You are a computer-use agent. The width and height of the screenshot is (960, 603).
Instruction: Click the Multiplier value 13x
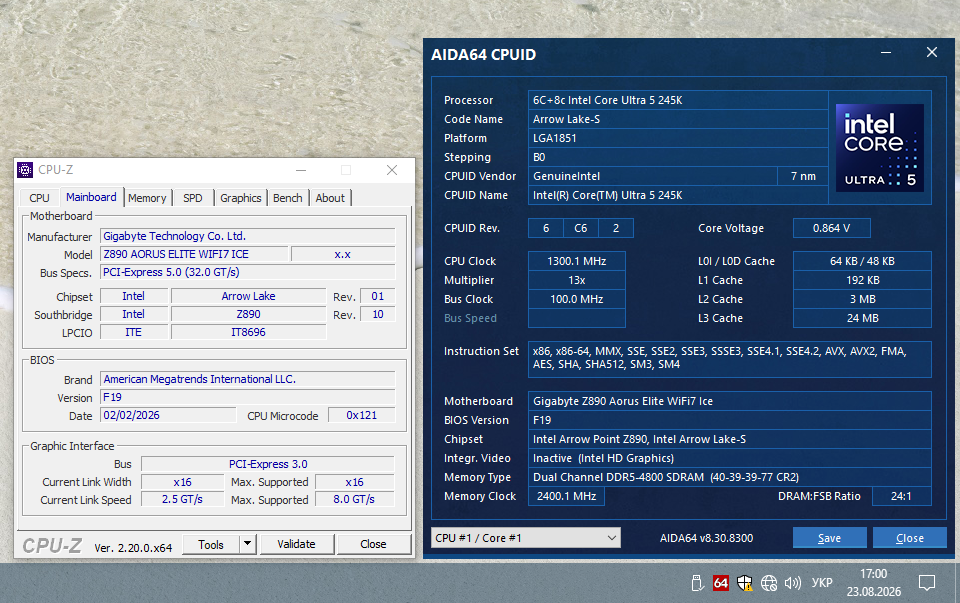tap(577, 280)
